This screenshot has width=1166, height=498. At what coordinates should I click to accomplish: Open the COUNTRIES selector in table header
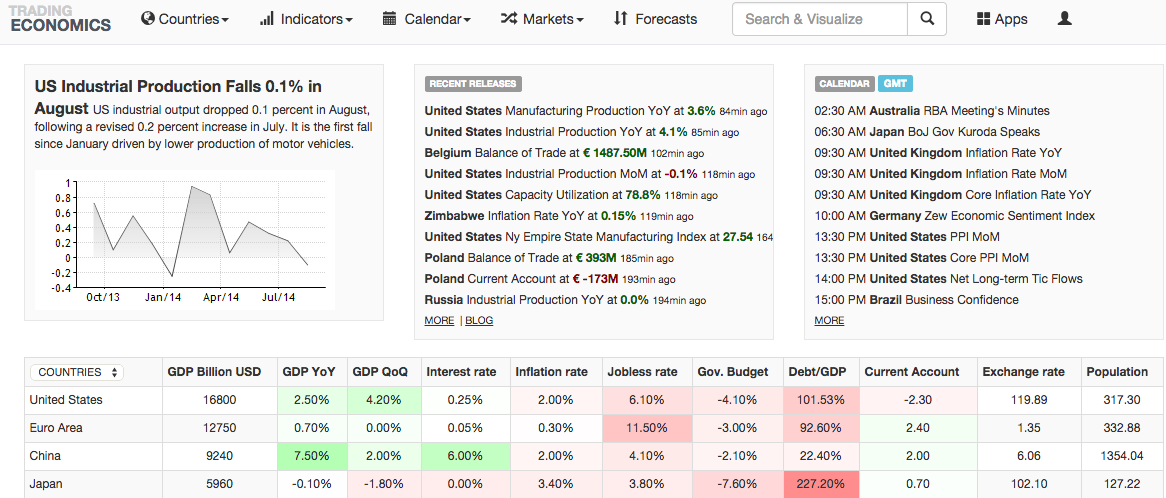pos(77,372)
